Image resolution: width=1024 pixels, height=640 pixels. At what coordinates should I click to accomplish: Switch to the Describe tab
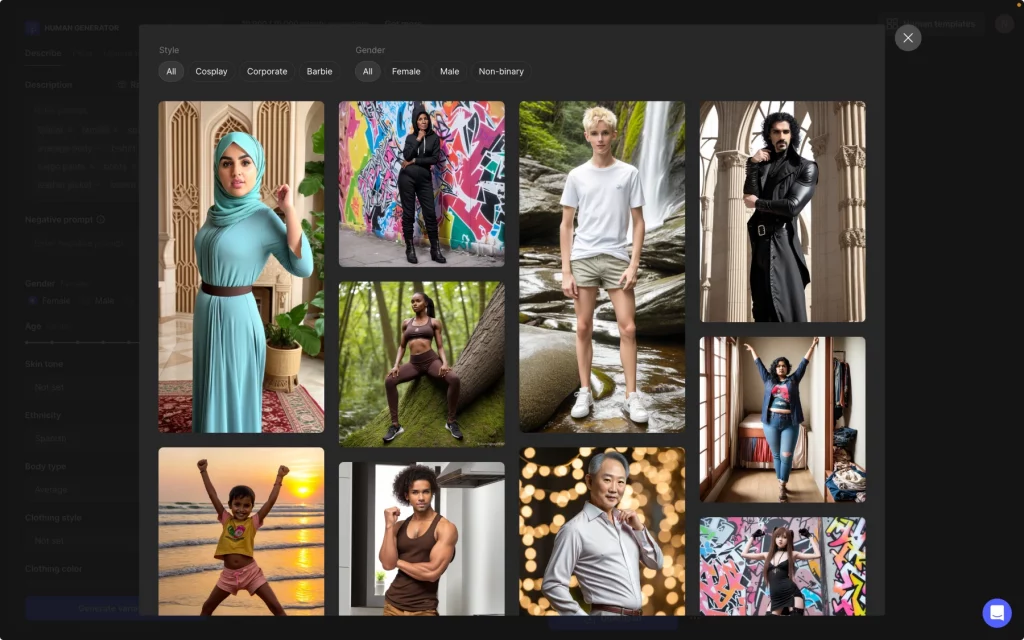tap(43, 53)
